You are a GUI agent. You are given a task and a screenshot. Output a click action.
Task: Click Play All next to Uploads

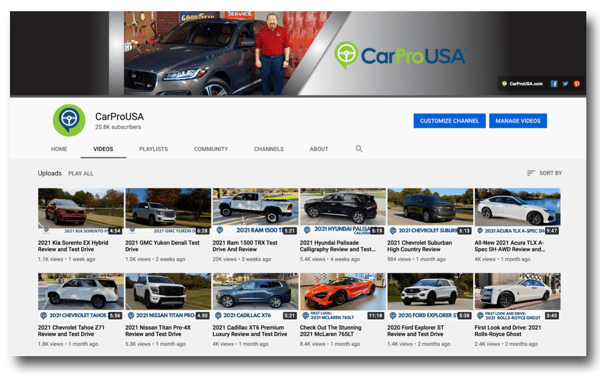(x=81, y=173)
